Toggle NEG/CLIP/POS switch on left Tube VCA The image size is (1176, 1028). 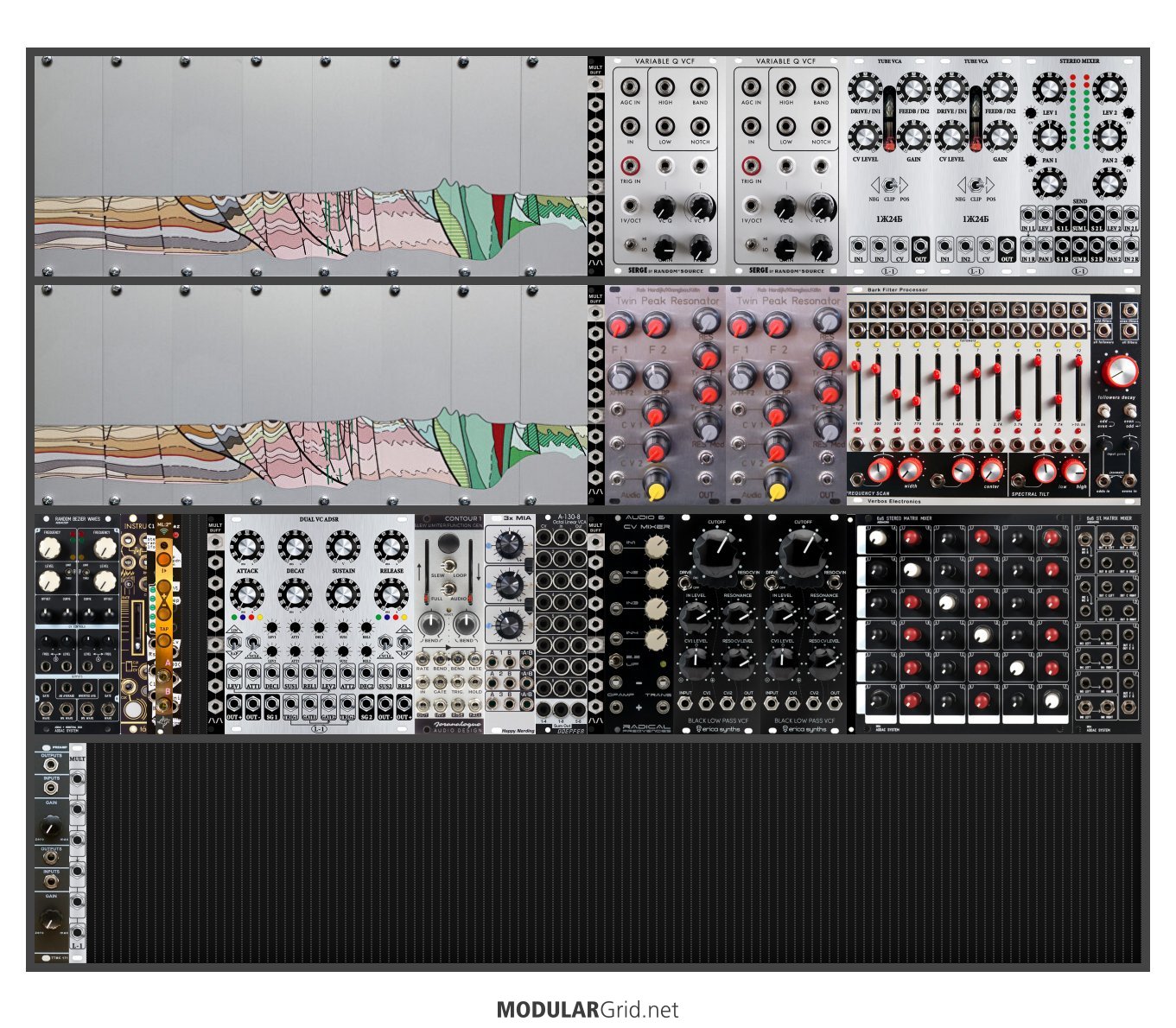889,185
